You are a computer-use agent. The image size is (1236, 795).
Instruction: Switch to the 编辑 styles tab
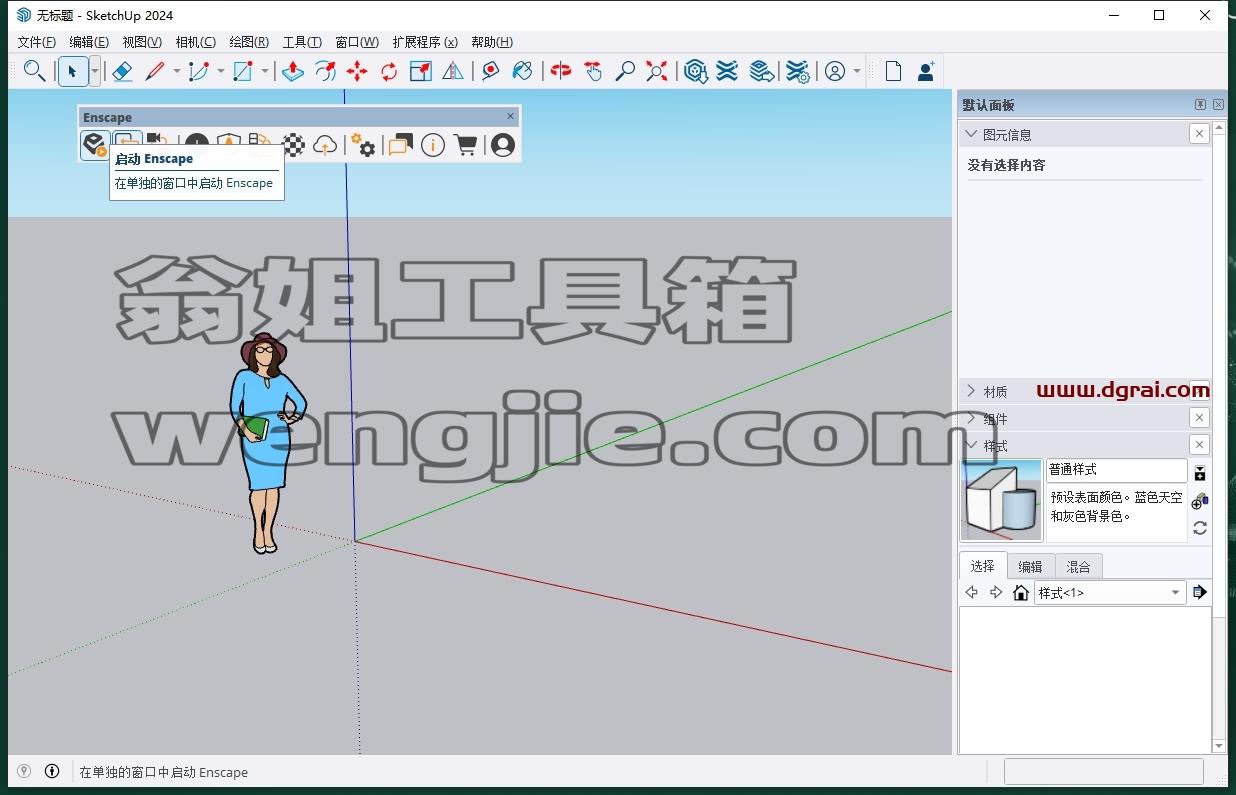pos(1030,566)
